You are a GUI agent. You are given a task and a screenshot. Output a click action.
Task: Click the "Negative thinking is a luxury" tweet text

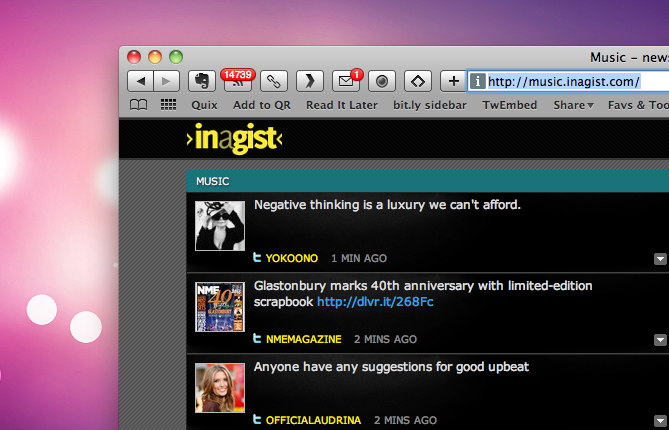click(x=387, y=205)
